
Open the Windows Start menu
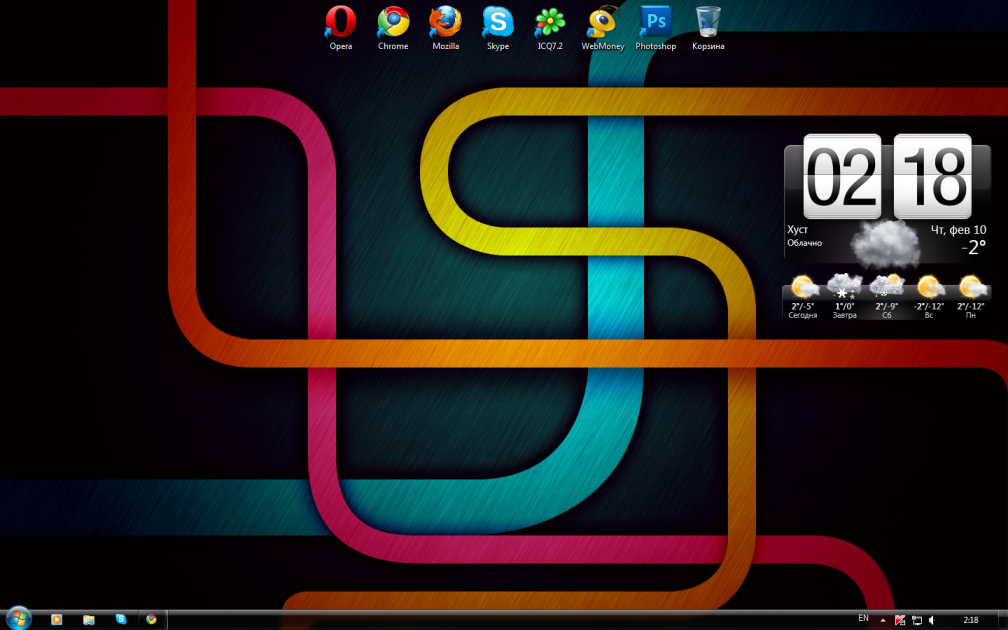tap(18, 619)
